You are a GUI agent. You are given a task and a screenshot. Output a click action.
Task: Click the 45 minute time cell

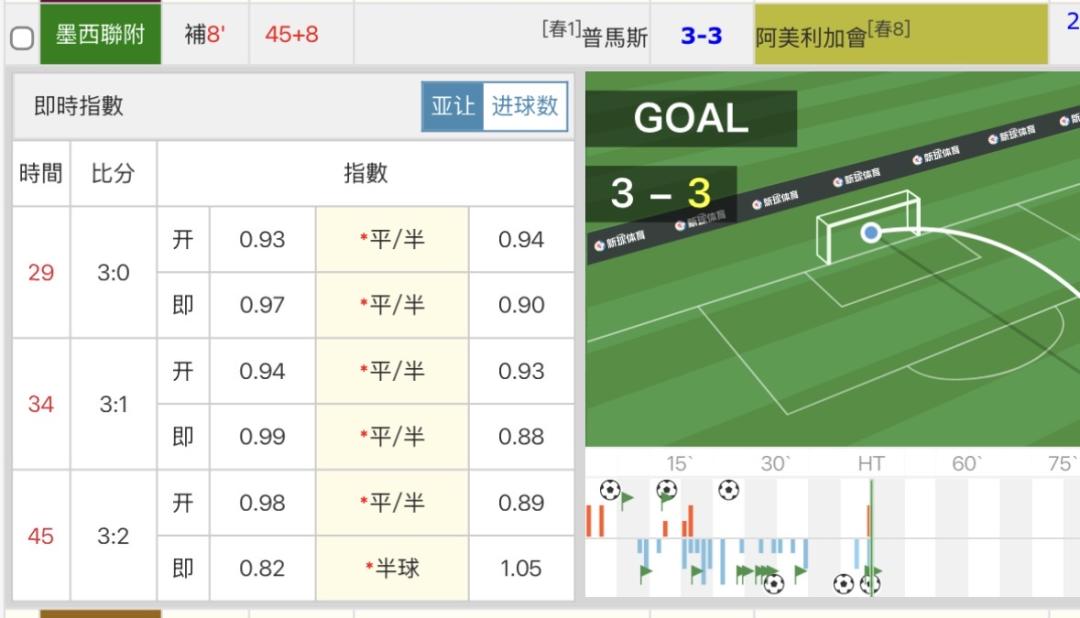(41, 536)
